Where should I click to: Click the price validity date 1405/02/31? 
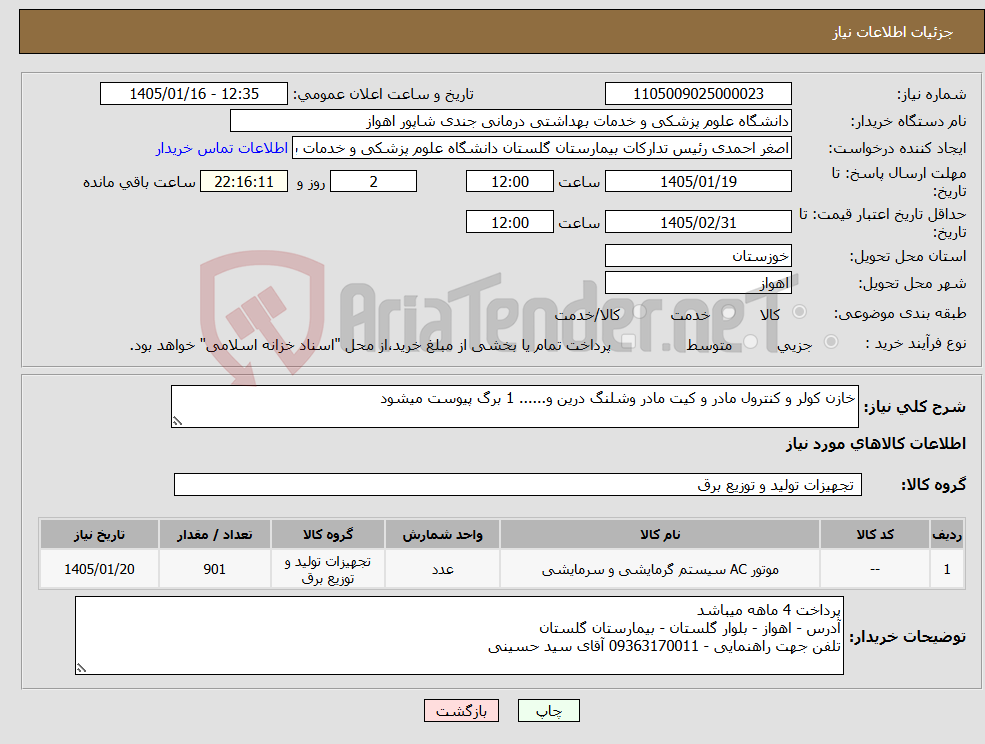point(698,222)
